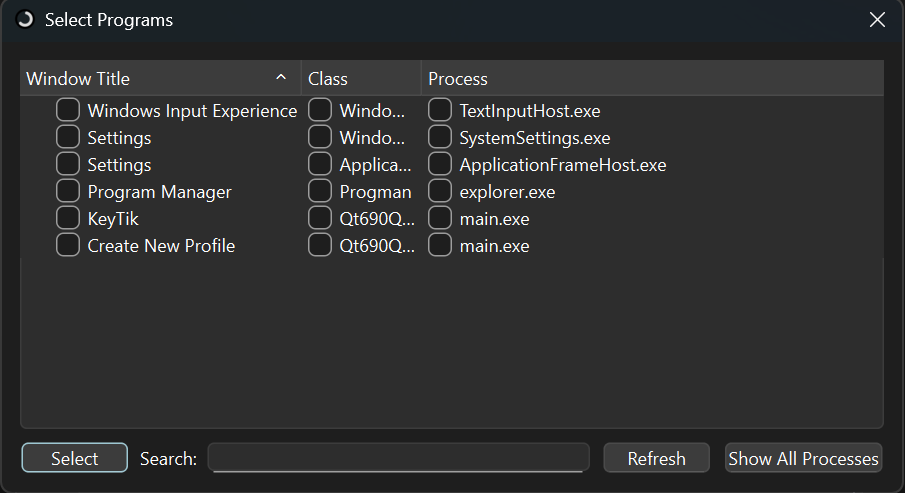Tick the explorer.exe process checkbox
Image resolution: width=905 pixels, height=493 pixels.
[x=440, y=192]
